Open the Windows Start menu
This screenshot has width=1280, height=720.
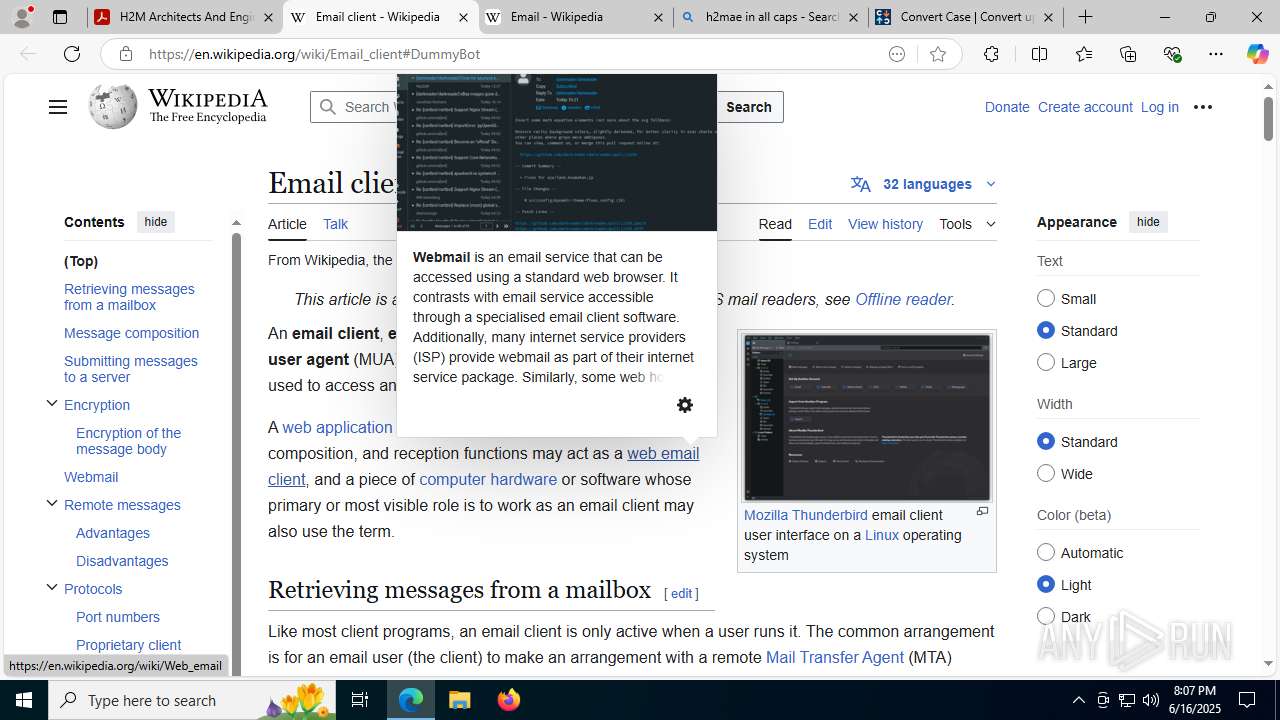[24, 700]
